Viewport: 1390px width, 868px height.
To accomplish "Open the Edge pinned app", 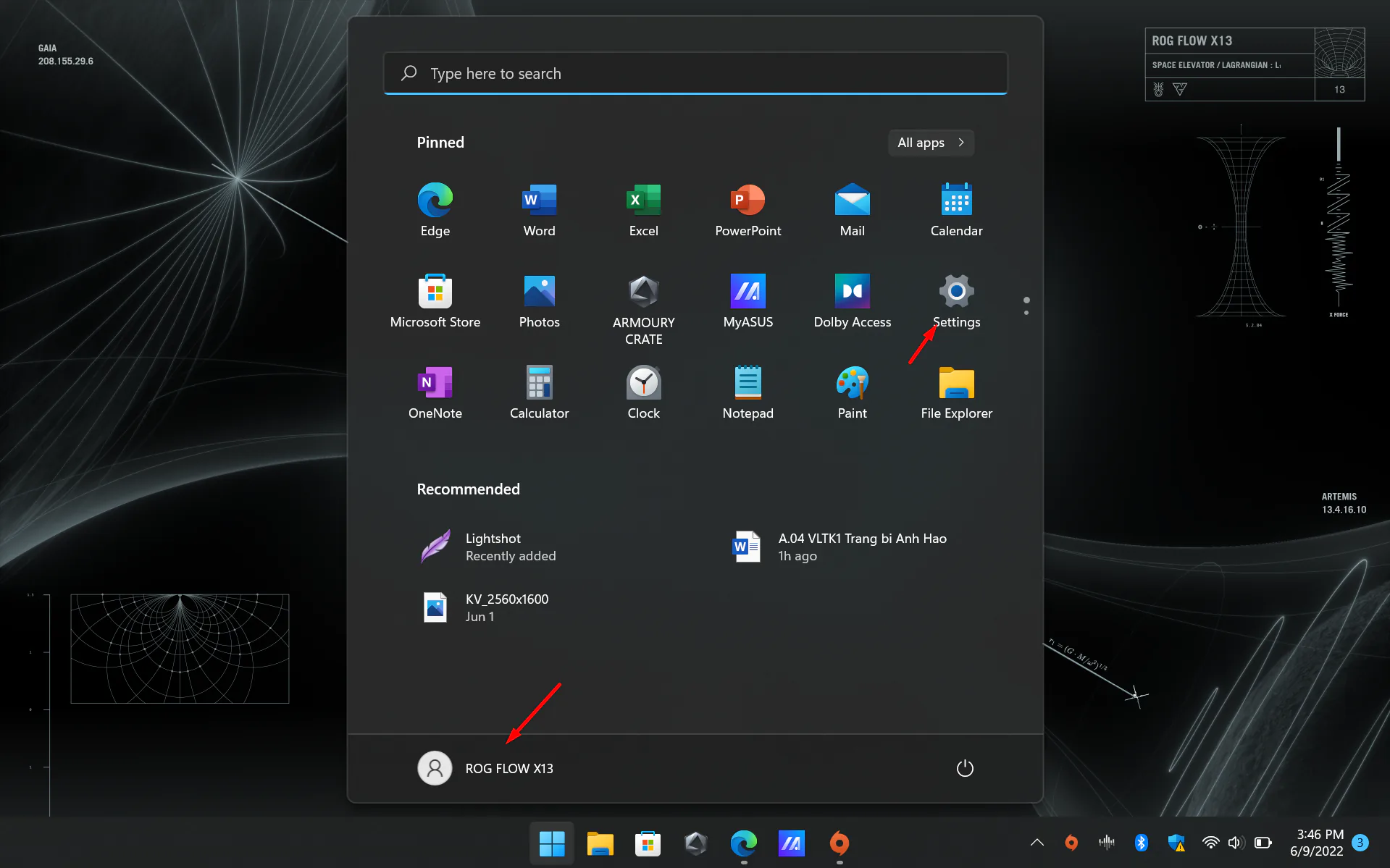I will (435, 210).
